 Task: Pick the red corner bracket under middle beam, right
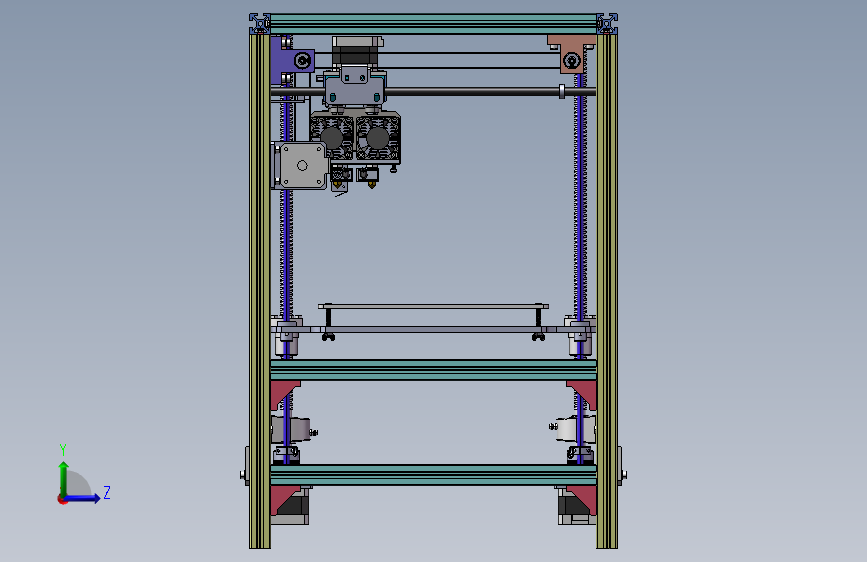point(584,393)
